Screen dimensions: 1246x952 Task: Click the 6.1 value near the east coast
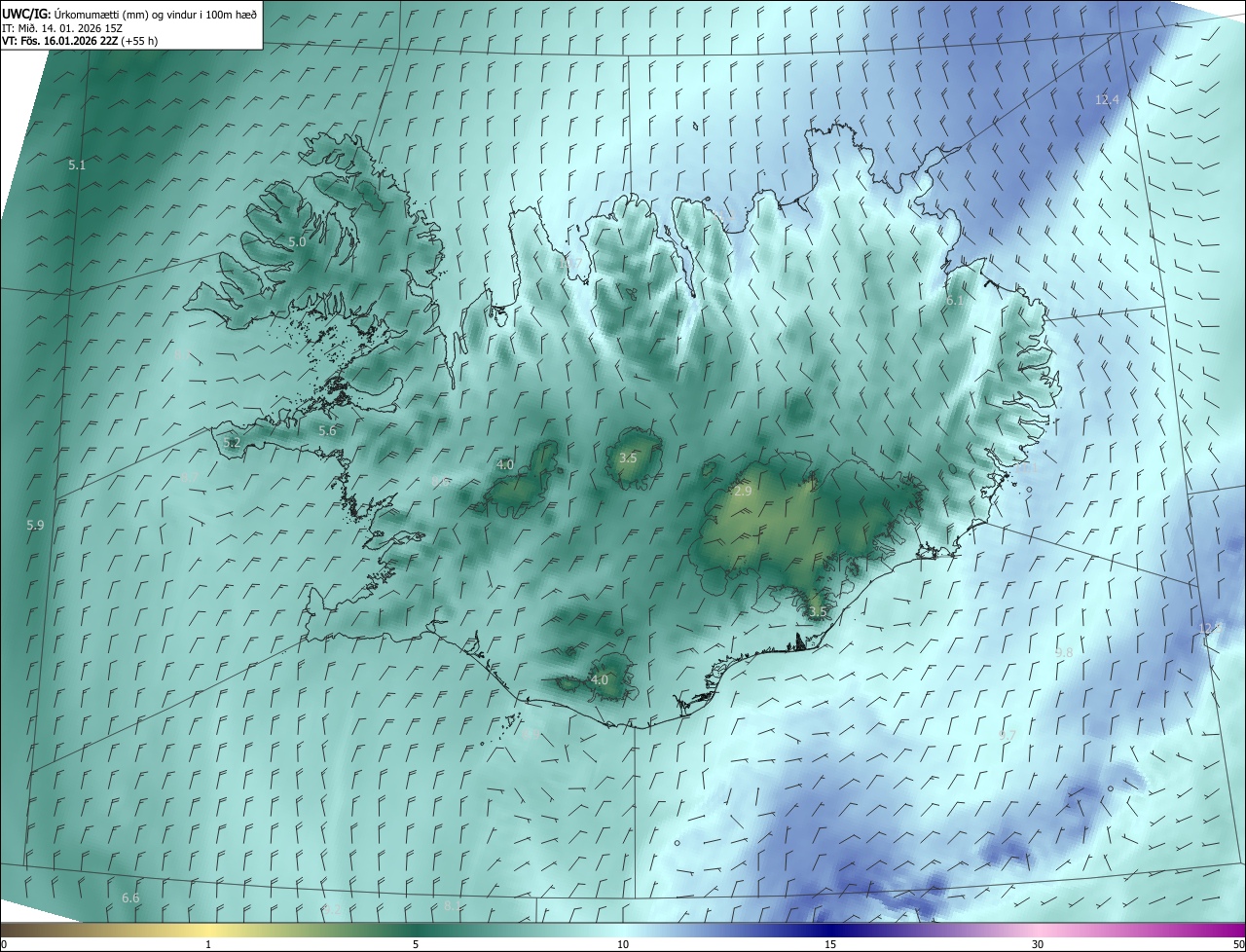pos(954,301)
